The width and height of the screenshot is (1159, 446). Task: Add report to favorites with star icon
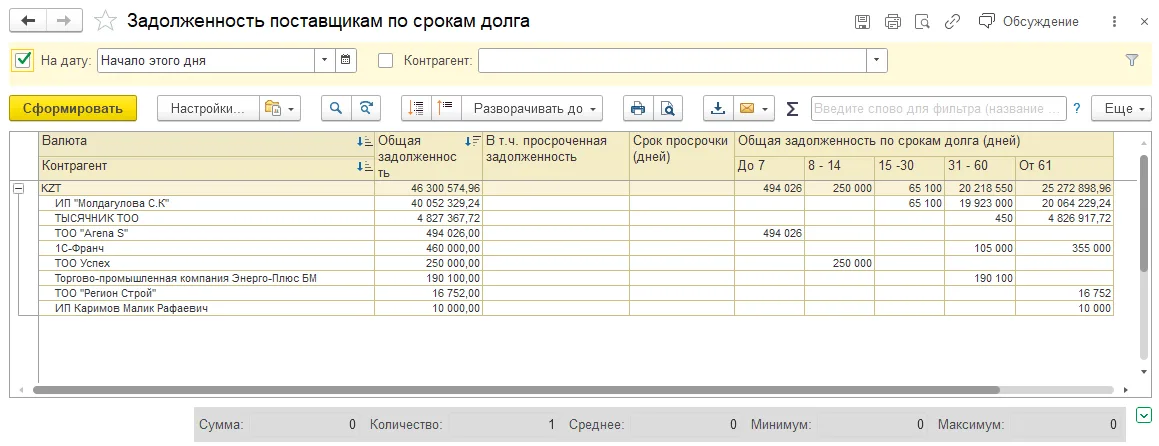[106, 21]
